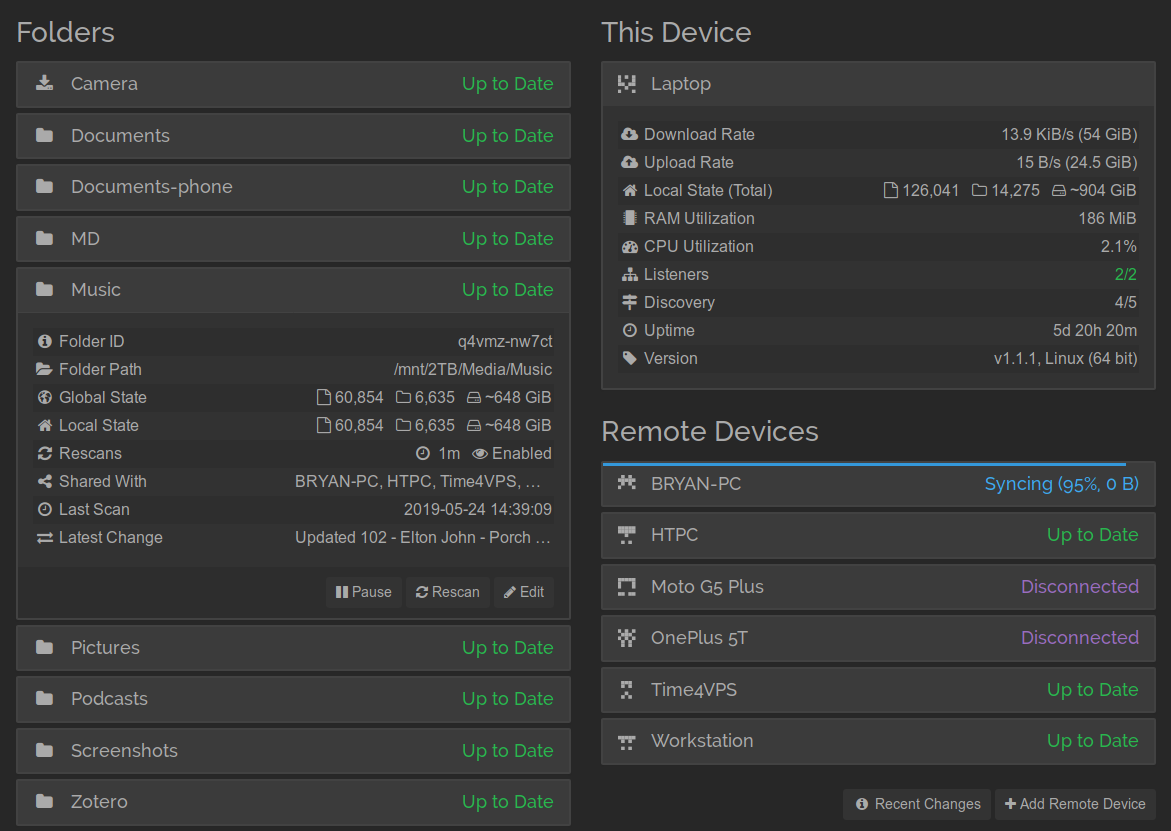
Task: Open Edit for the Music folder
Action: pos(524,592)
